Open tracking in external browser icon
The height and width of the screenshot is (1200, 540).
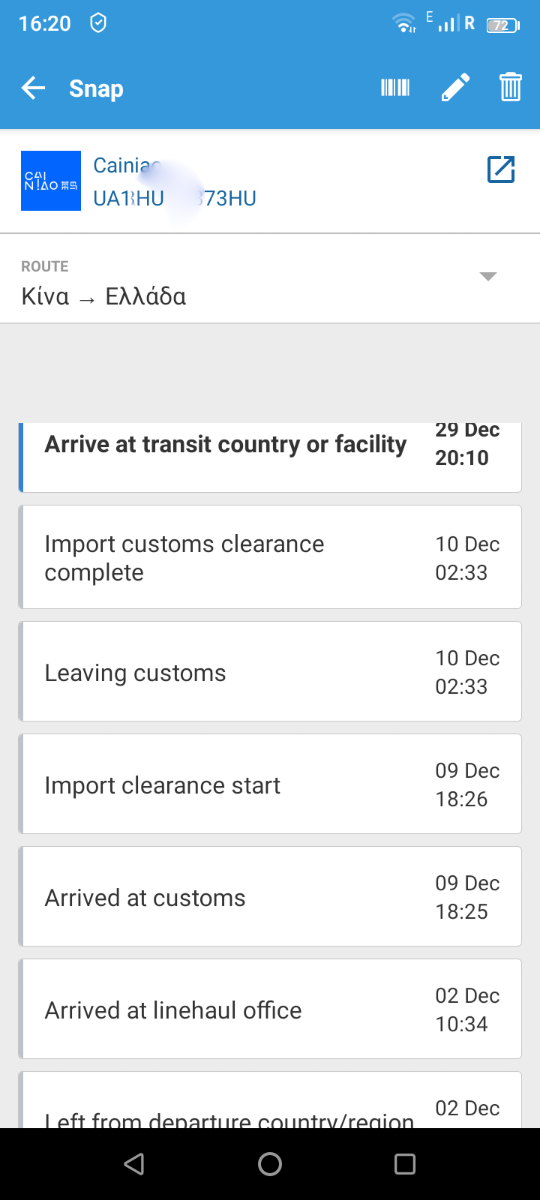pos(500,169)
